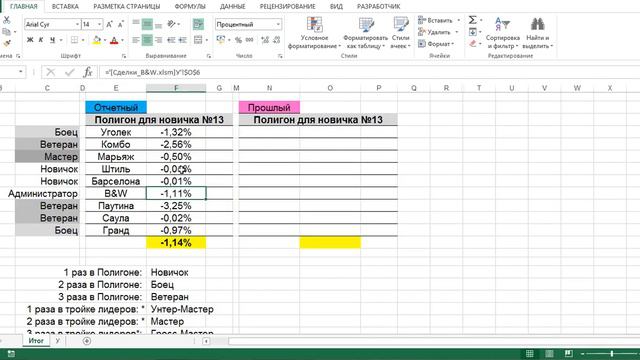Open Форматировать как таблицу
The width and height of the screenshot is (640, 360).
(366, 33)
